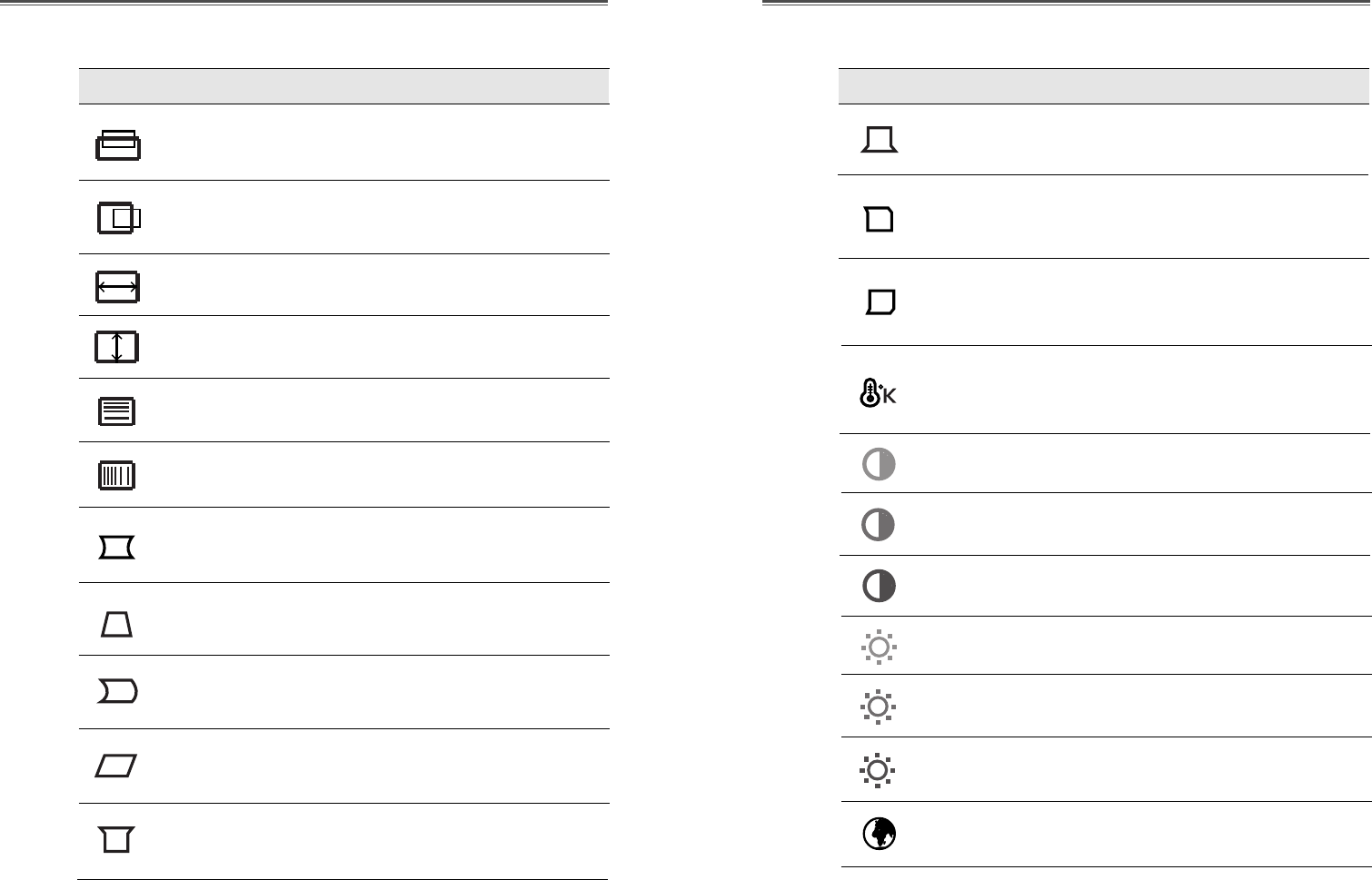
Task: Select the horizontal position overlapping-squares icon
Action: pos(119,218)
